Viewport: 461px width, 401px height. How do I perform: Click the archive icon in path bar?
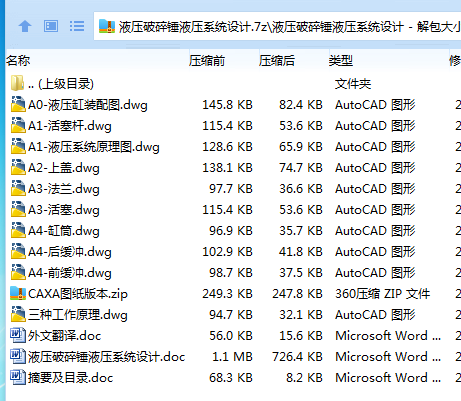click(107, 26)
